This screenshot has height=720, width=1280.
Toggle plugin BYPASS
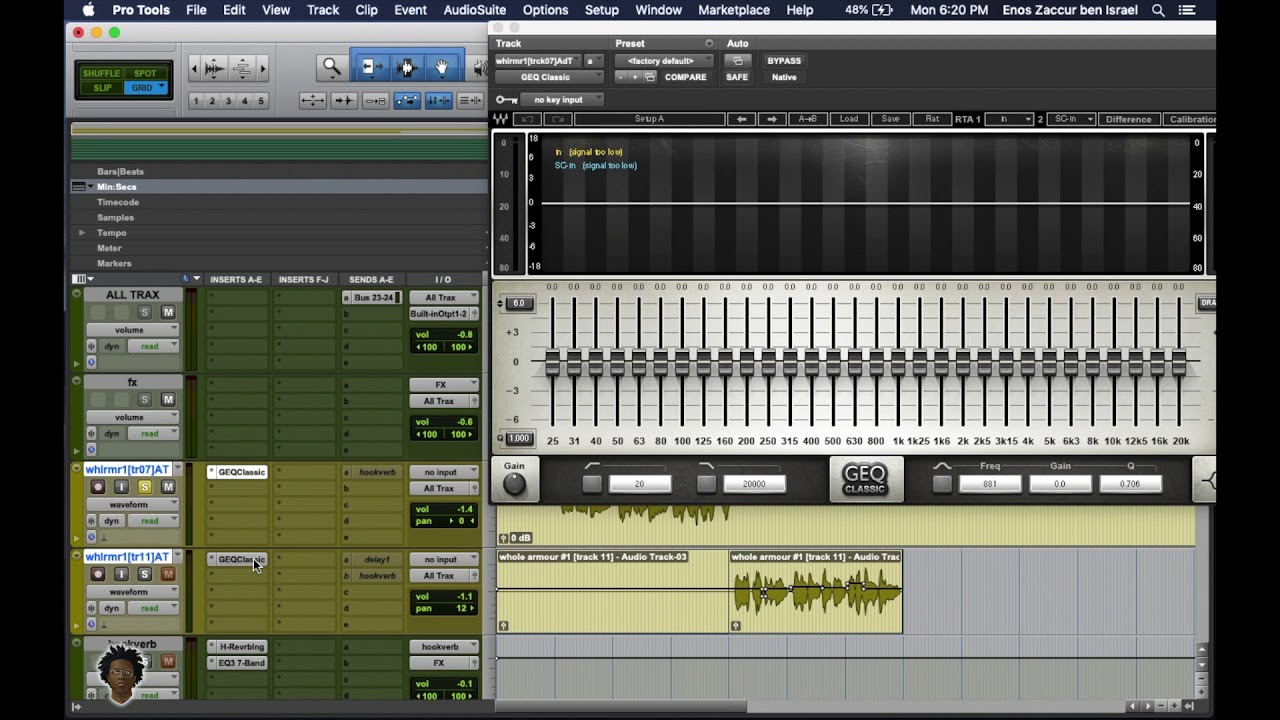tap(784, 61)
